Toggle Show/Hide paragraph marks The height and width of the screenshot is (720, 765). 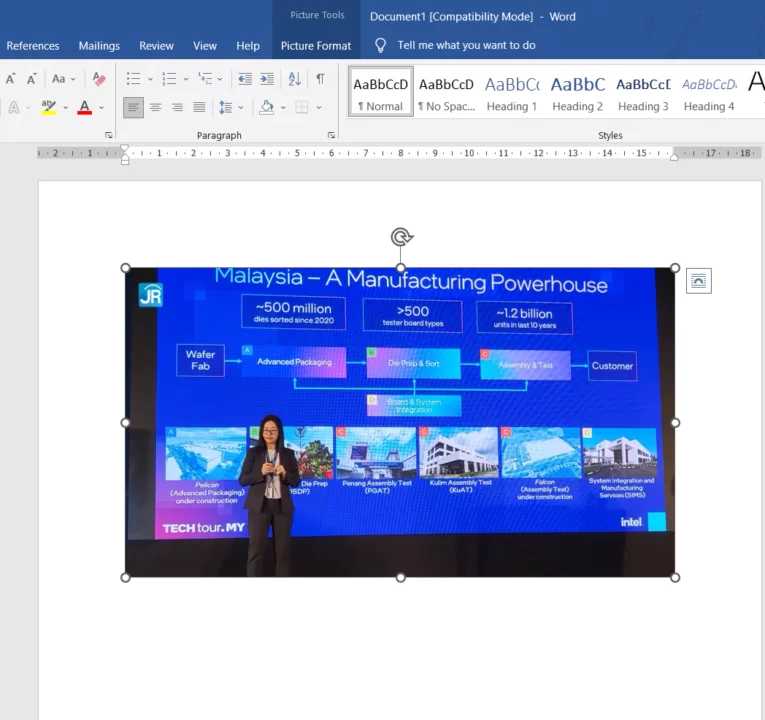(320, 79)
